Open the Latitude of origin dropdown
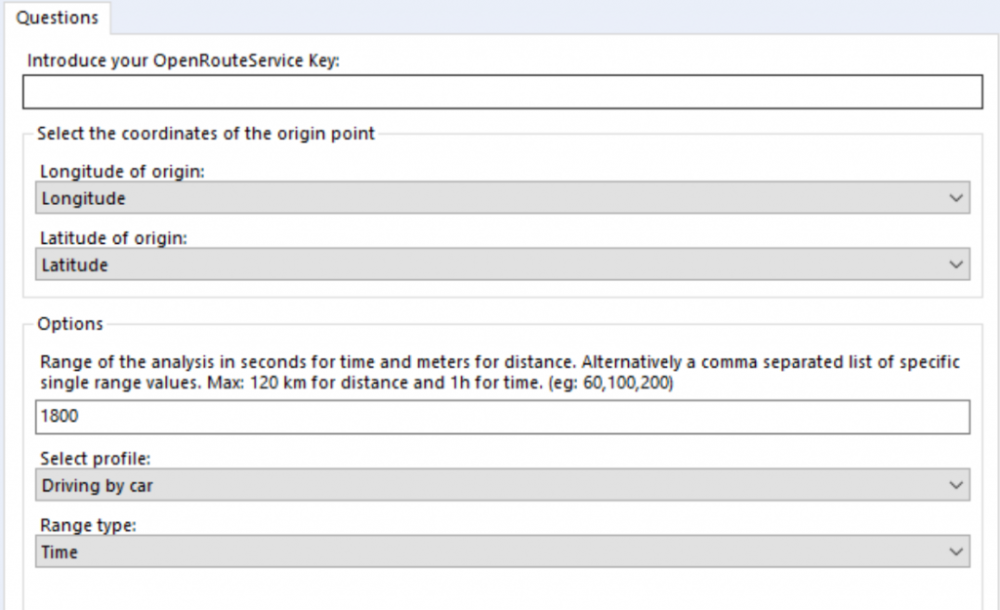Viewport: 1000px width, 610px height. [503, 264]
